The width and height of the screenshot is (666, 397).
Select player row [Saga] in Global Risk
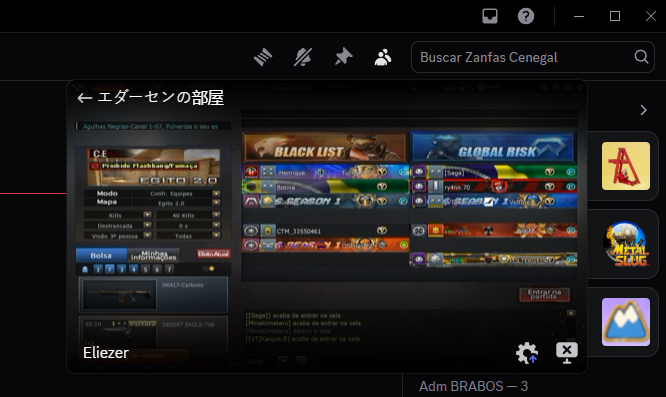coord(494,172)
